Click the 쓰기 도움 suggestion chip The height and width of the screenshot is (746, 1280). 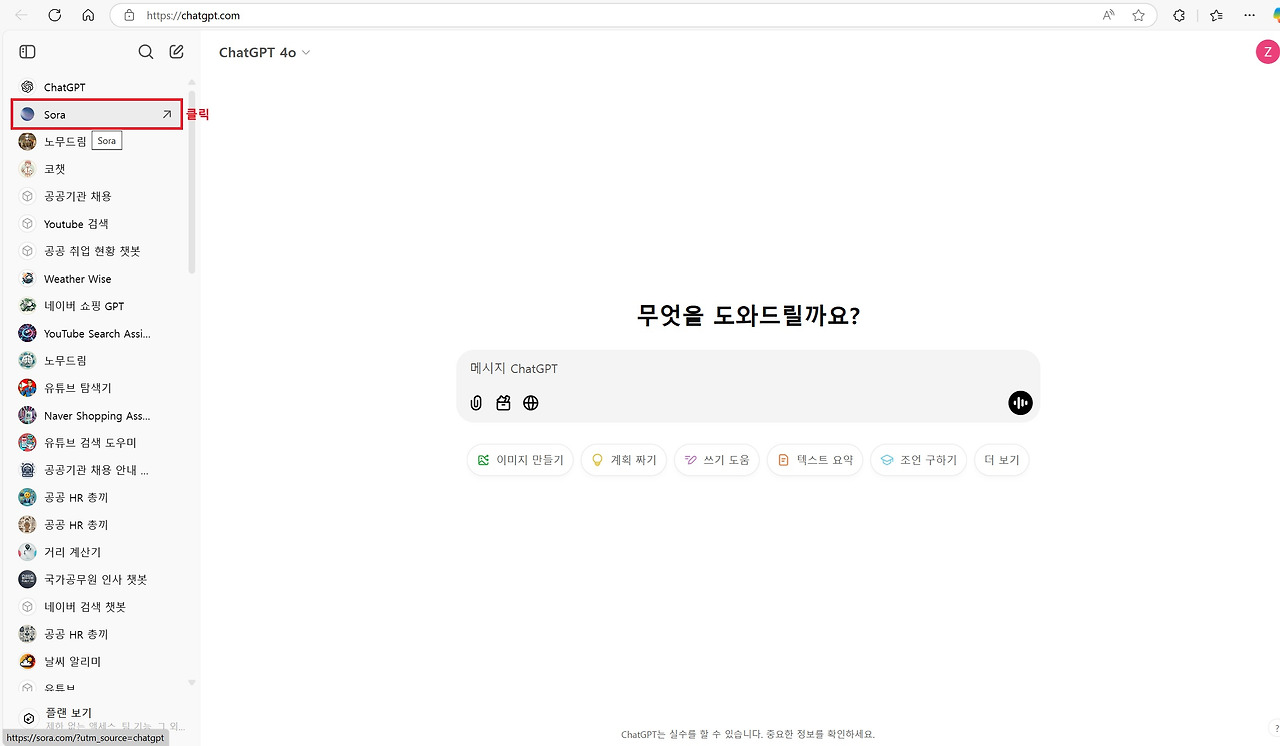(x=717, y=460)
